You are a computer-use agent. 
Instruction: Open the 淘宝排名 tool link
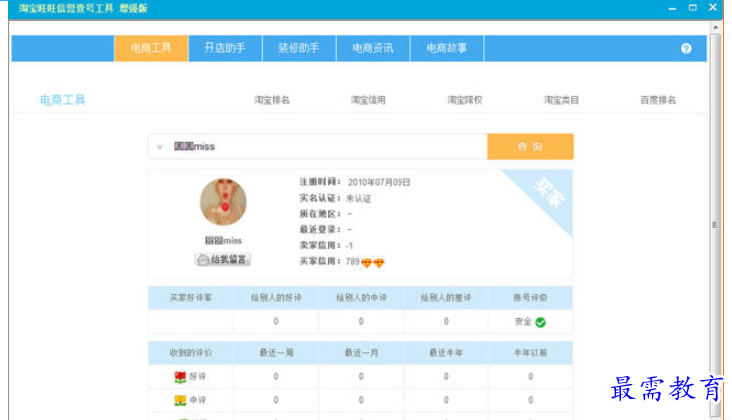[272, 100]
